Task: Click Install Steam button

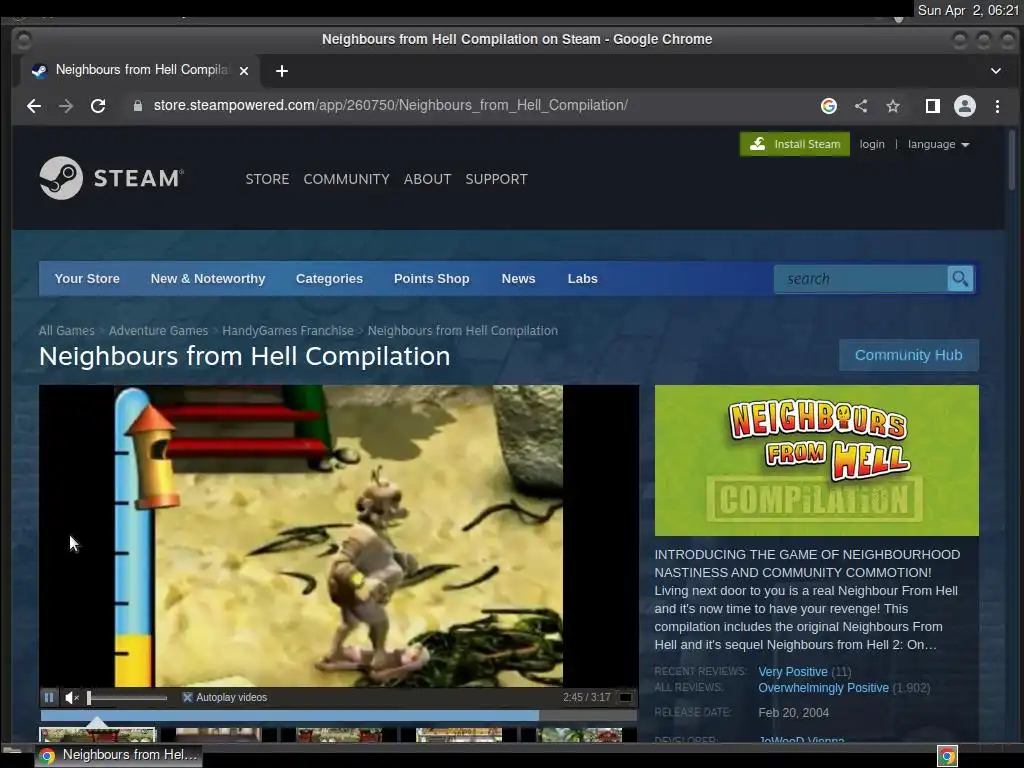Action: click(x=795, y=144)
